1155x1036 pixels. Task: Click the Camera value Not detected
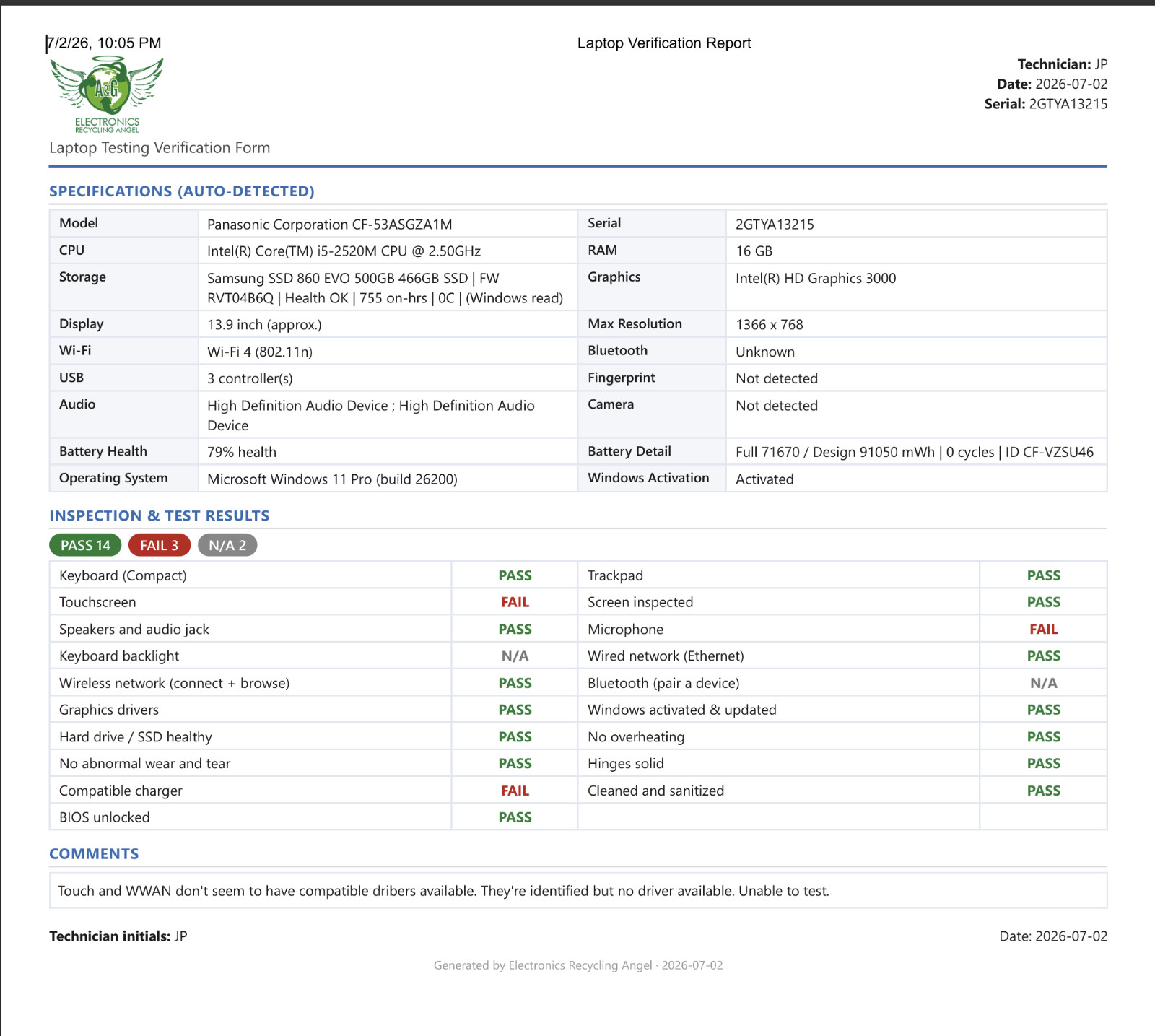coord(777,406)
